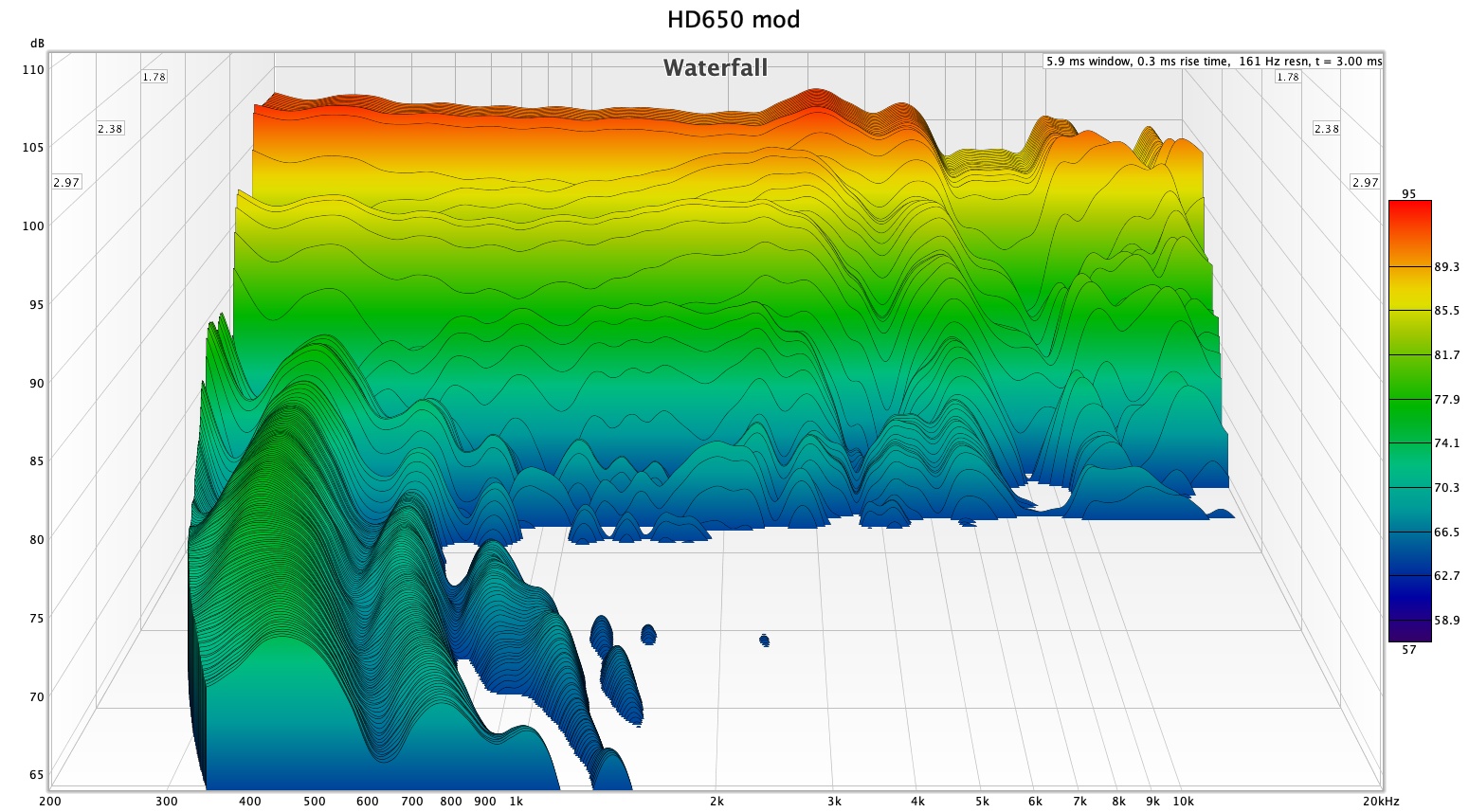Image resolution: width=1469 pixels, height=812 pixels.
Task: Click the red top of the color scale
Action: coord(1409,213)
